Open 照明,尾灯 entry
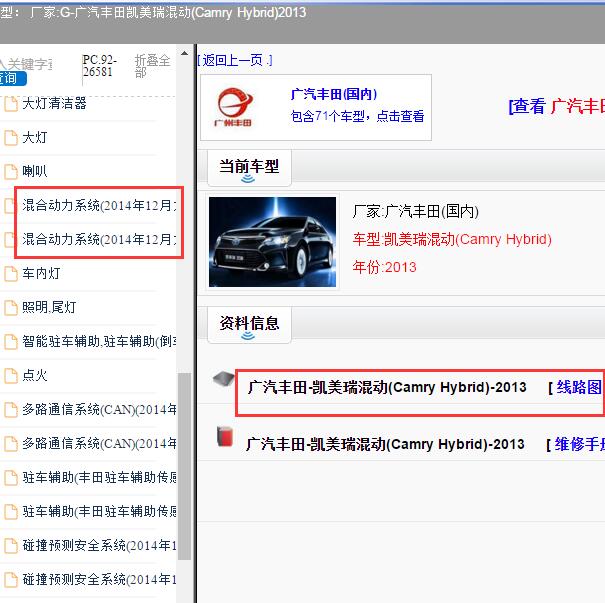The image size is (605, 603). pos(49,307)
